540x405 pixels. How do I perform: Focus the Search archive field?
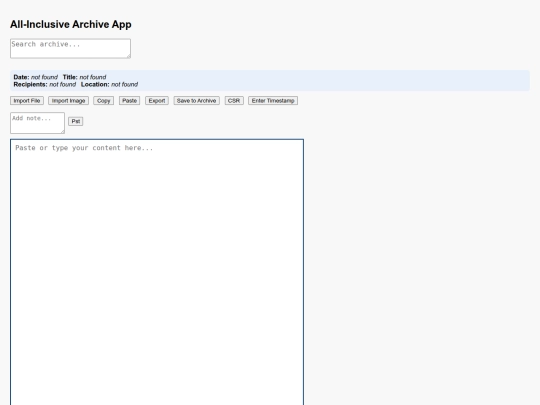coord(71,49)
